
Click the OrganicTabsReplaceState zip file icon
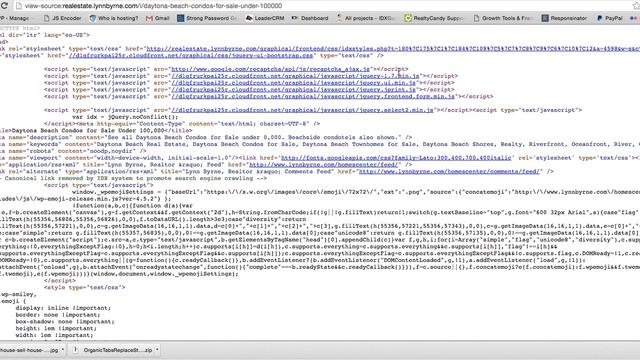[75, 350]
